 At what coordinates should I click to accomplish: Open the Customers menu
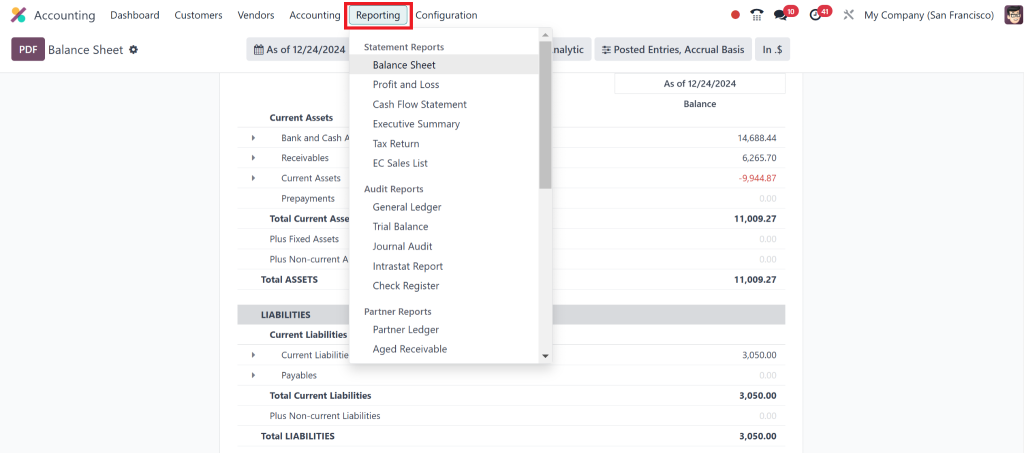point(198,15)
